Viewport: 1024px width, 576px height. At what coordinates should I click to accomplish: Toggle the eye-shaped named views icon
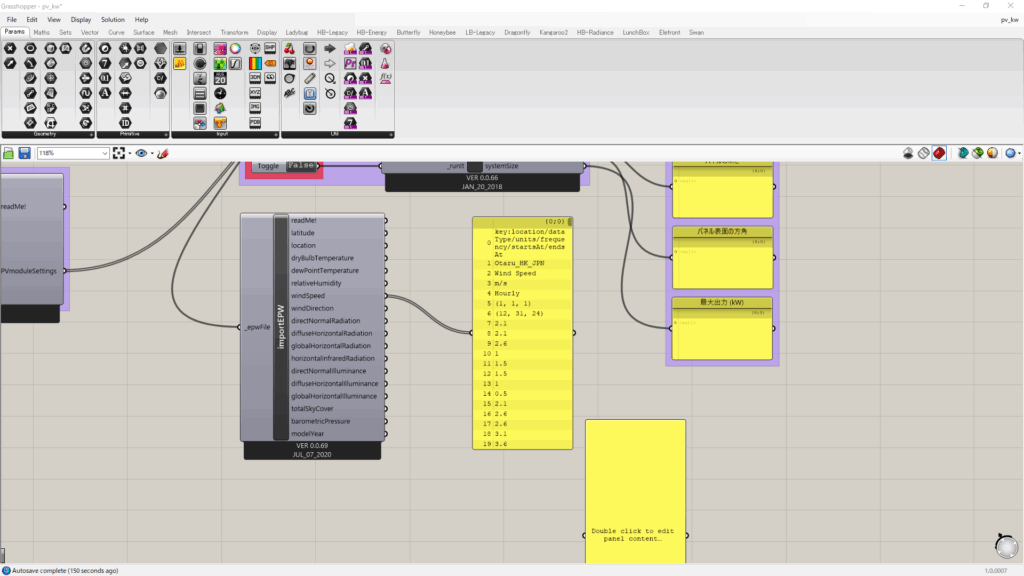[x=143, y=153]
